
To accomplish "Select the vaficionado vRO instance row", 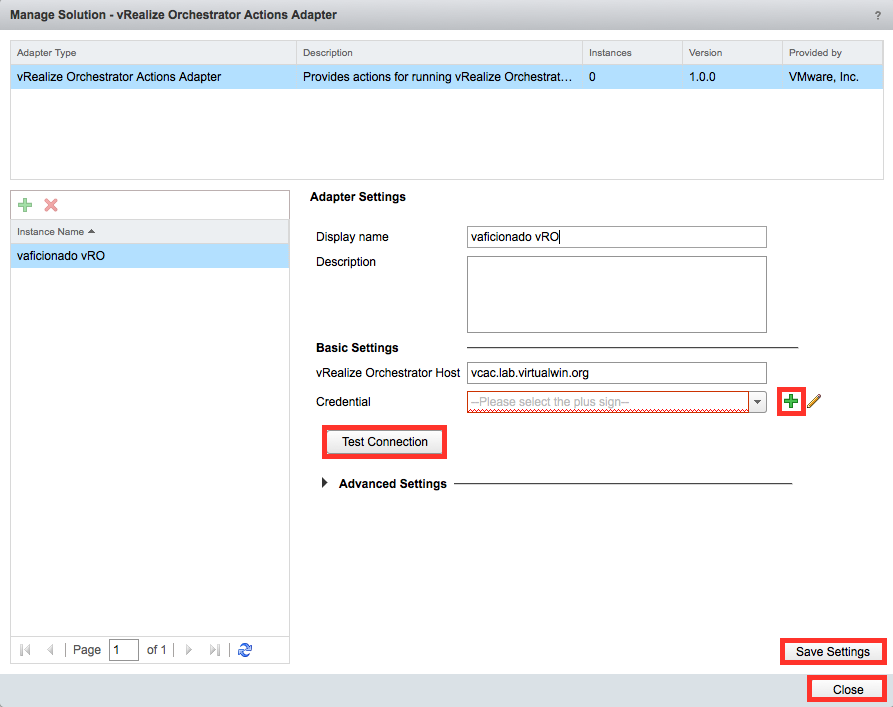I will coord(150,256).
